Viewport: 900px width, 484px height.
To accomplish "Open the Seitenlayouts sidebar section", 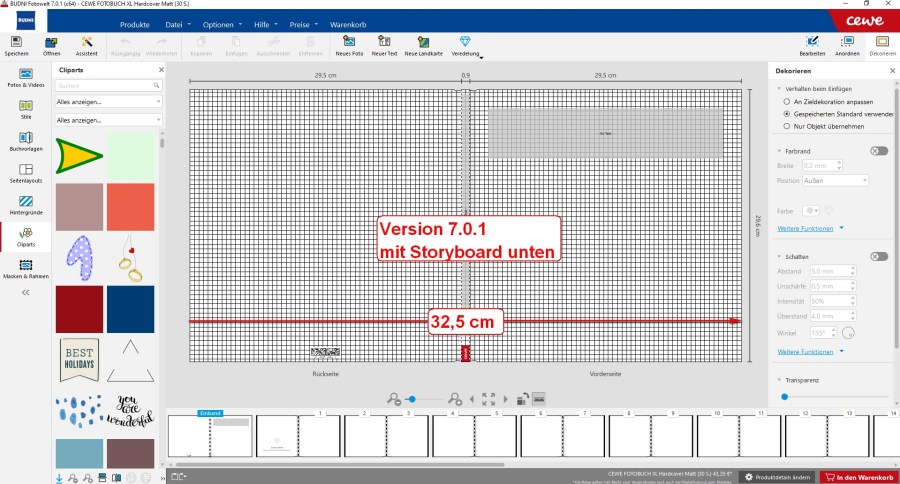I will 26,173.
